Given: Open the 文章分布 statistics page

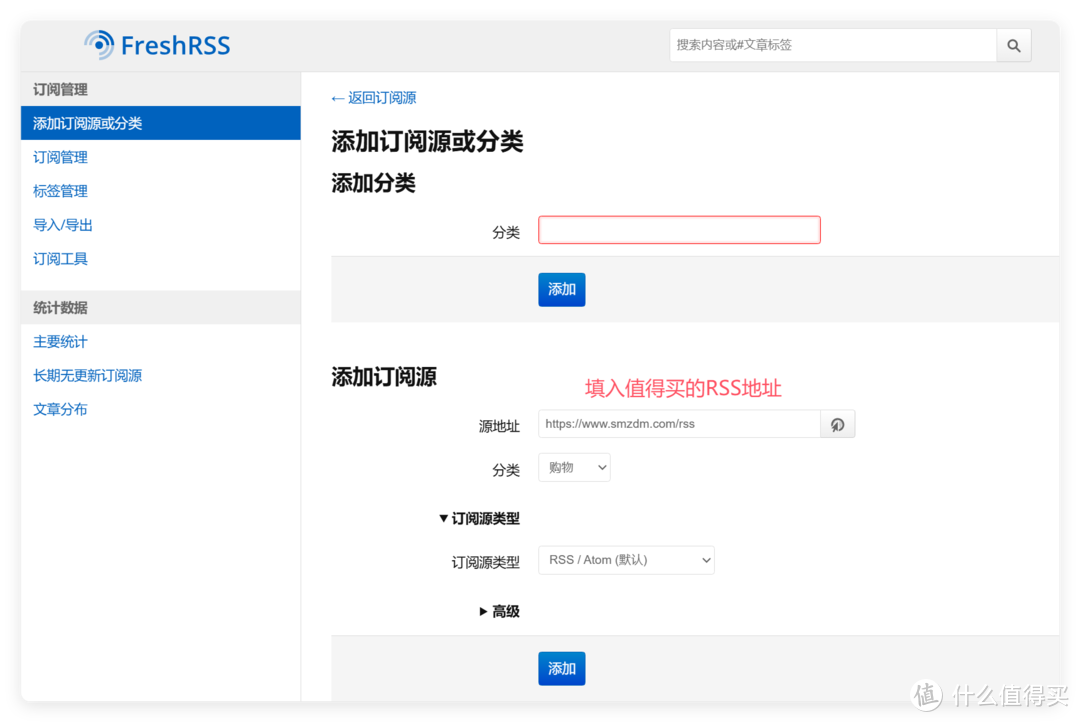Looking at the screenshot, I should (x=60, y=409).
